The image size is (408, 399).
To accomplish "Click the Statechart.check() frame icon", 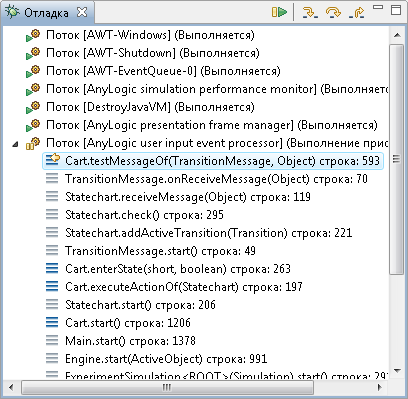I will 52,214.
